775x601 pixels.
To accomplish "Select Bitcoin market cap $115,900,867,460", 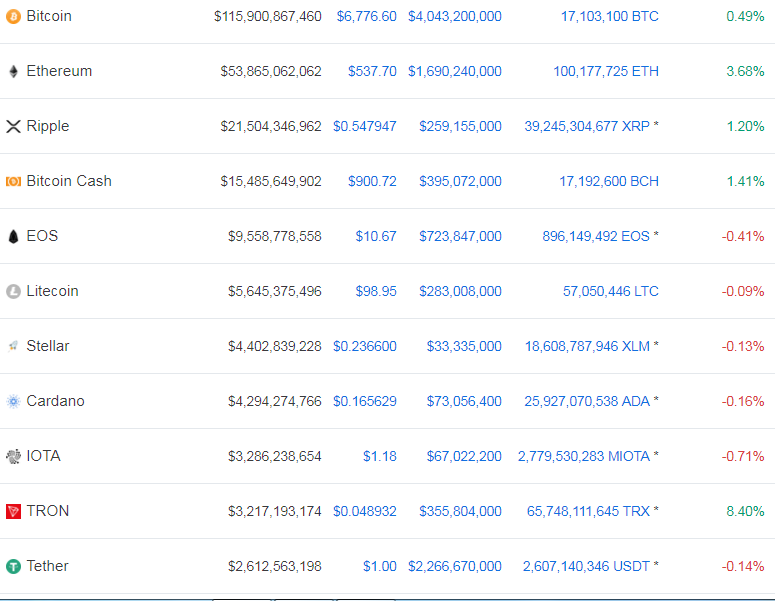I will click(x=268, y=16).
